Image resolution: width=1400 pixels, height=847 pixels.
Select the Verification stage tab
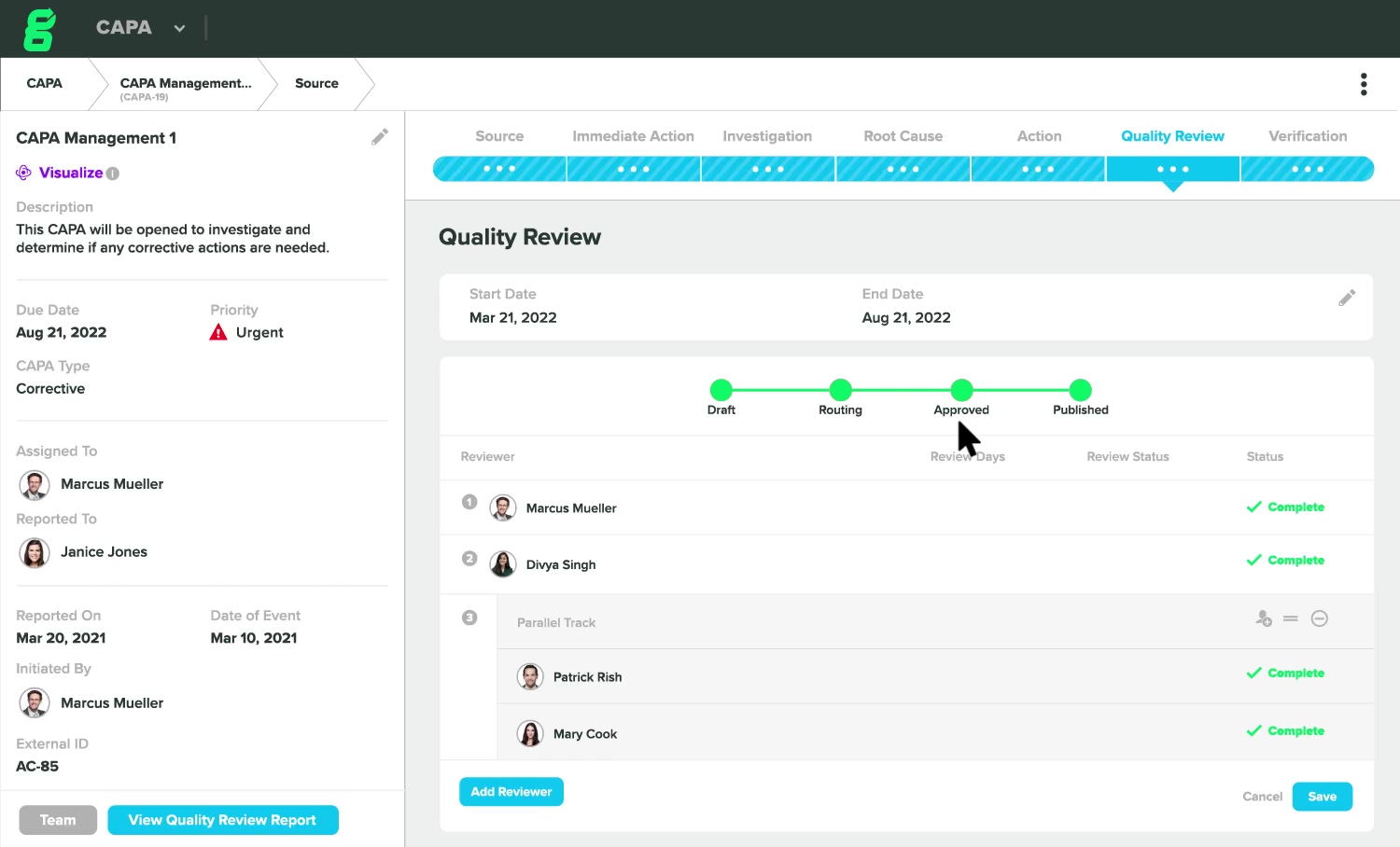point(1307,136)
